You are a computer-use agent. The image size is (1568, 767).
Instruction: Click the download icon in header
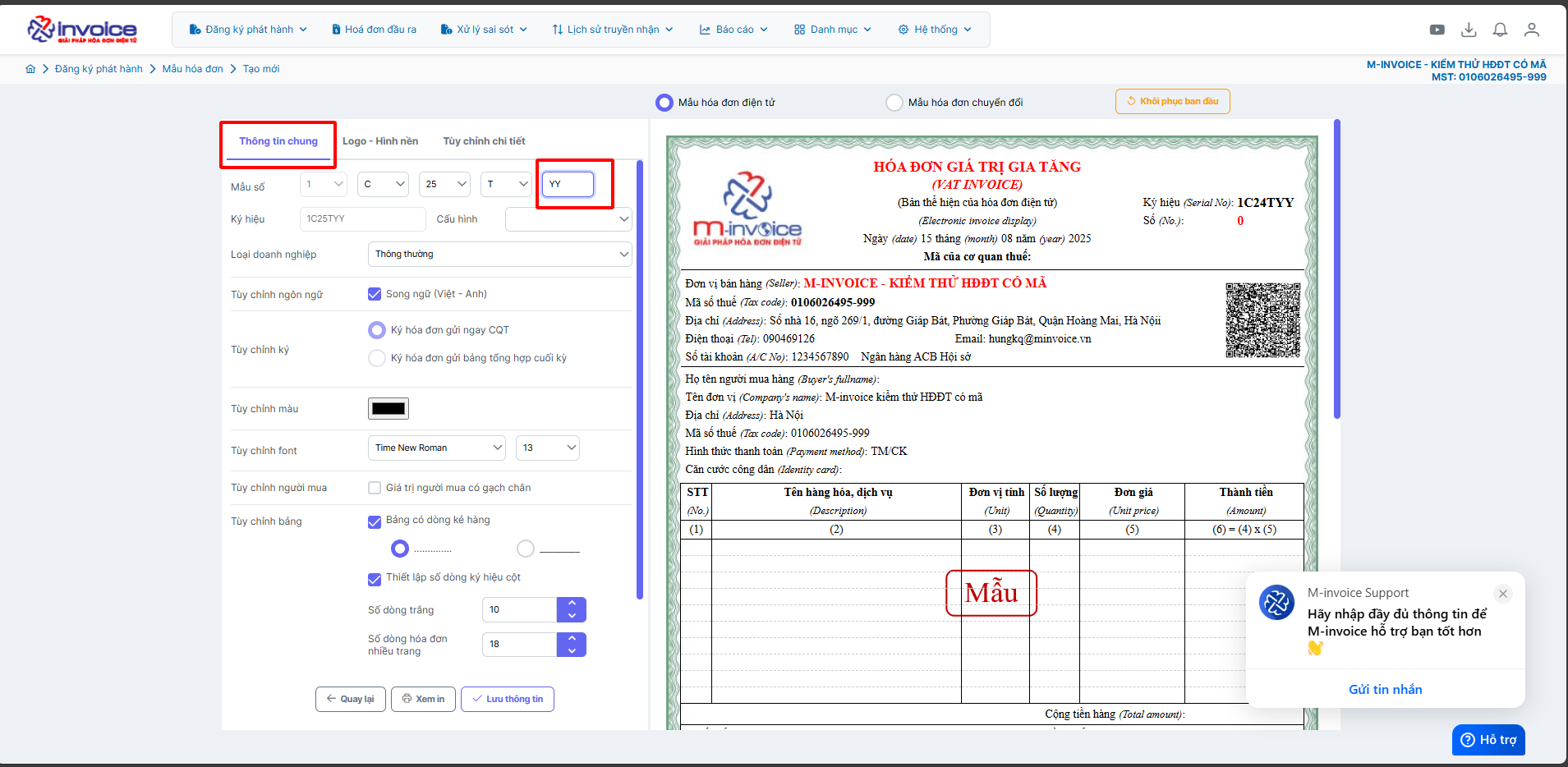coord(1469,30)
